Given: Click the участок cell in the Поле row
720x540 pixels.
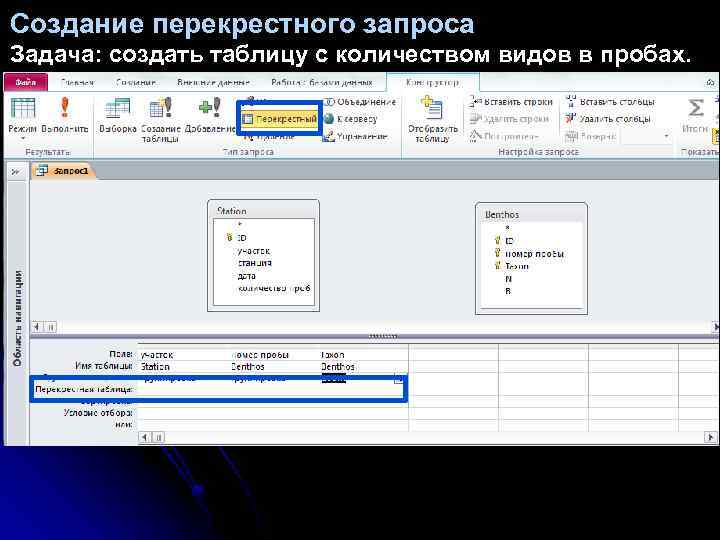Looking at the screenshot, I should click(x=183, y=354).
